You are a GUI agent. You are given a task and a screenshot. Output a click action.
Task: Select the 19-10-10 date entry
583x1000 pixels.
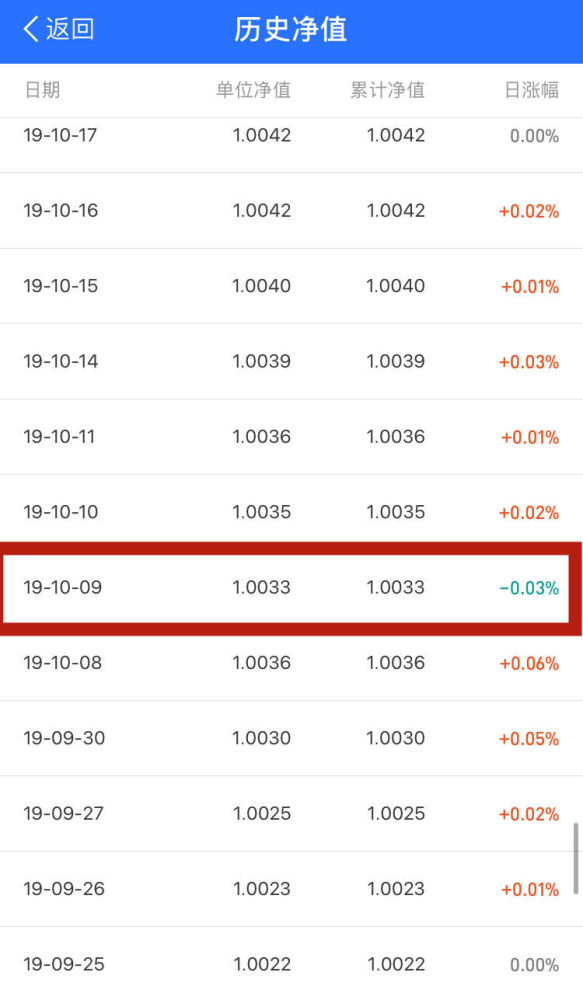[61, 512]
